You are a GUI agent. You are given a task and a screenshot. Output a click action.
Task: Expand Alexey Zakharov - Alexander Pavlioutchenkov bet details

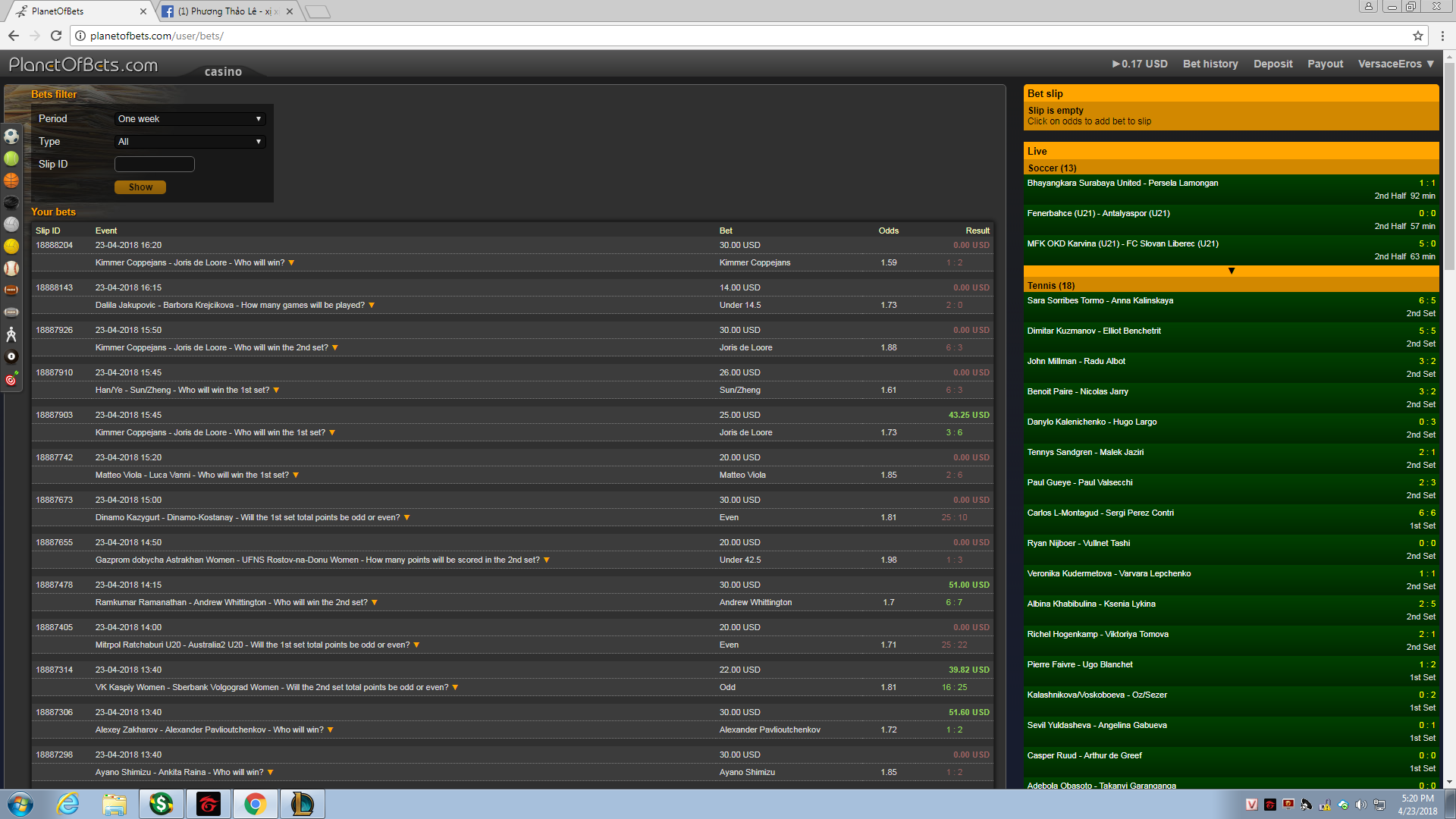click(331, 730)
